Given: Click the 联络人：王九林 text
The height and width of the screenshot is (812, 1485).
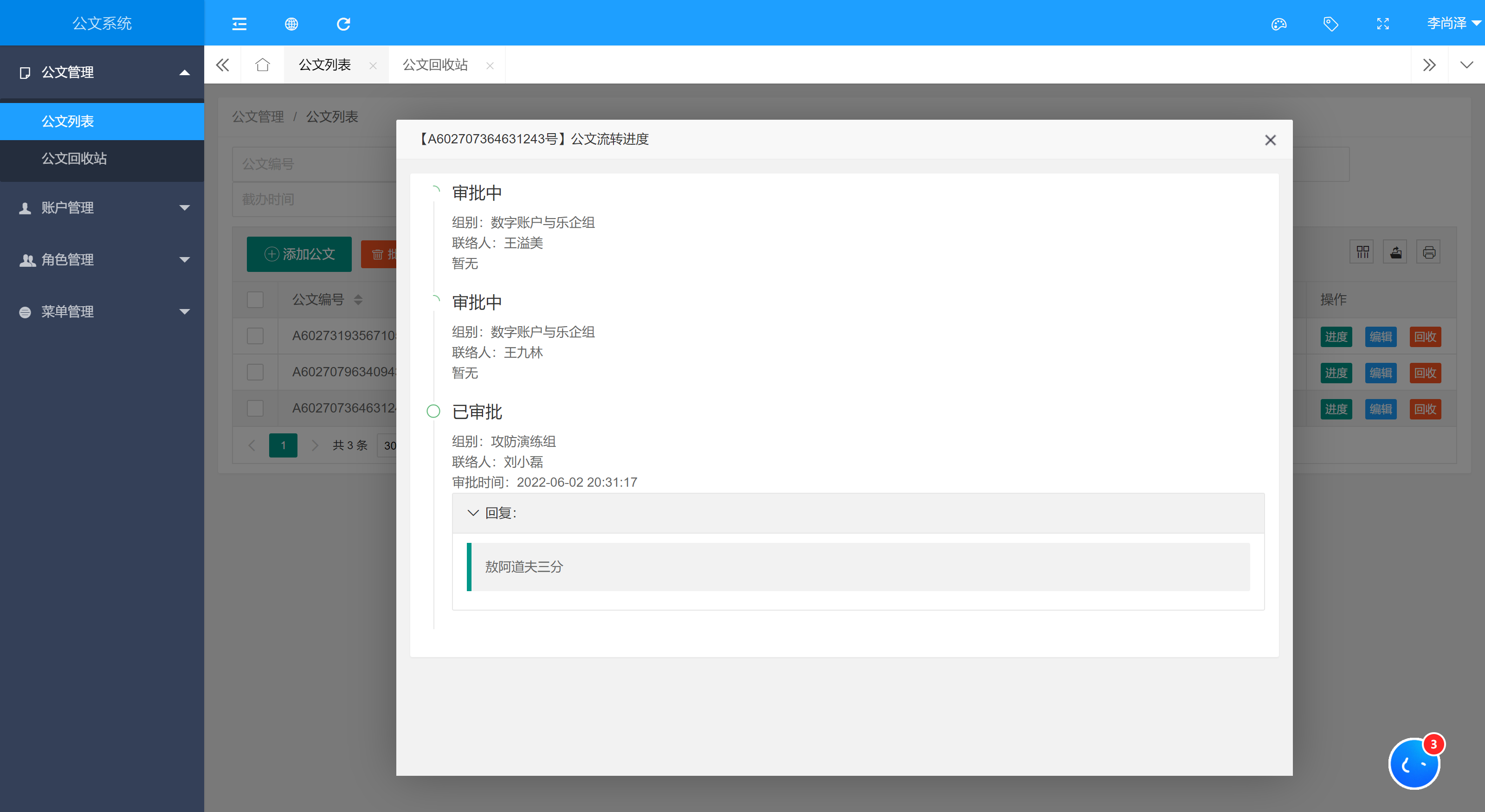Looking at the screenshot, I should click(x=497, y=353).
